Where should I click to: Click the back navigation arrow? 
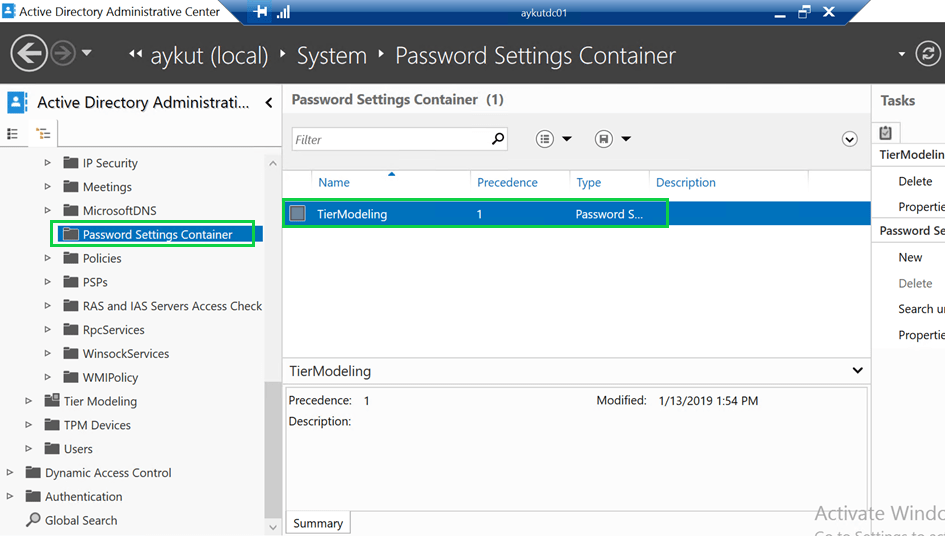pos(30,54)
